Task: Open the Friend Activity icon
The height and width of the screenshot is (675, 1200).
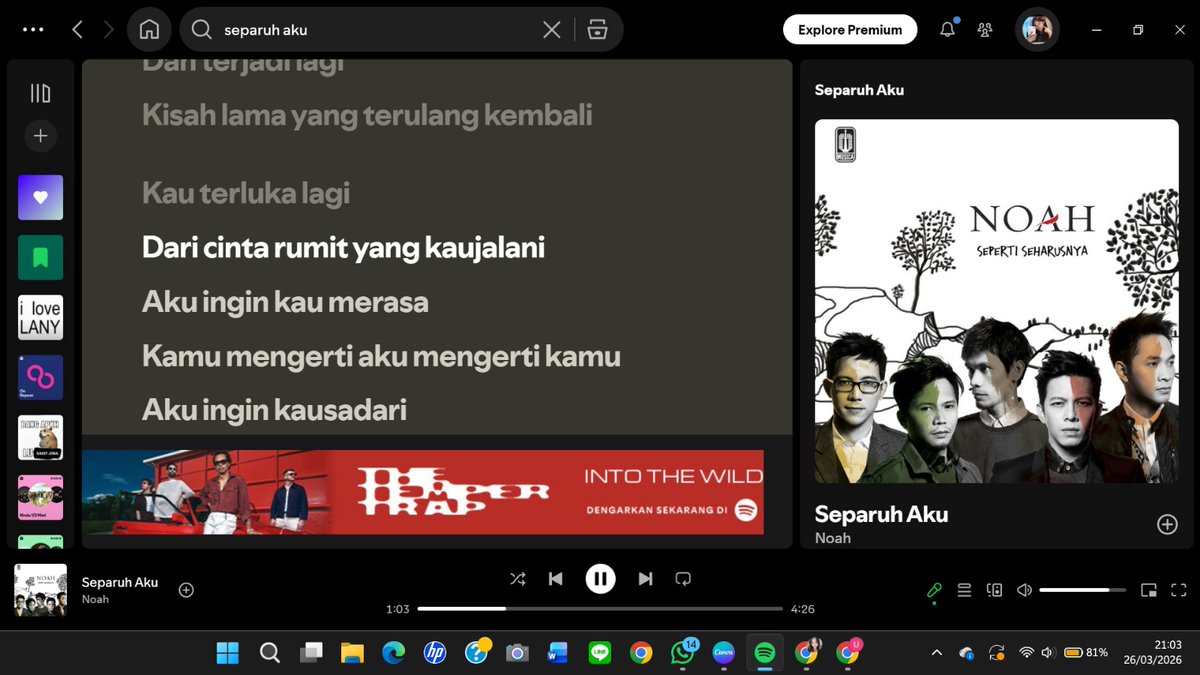Action: [985, 30]
